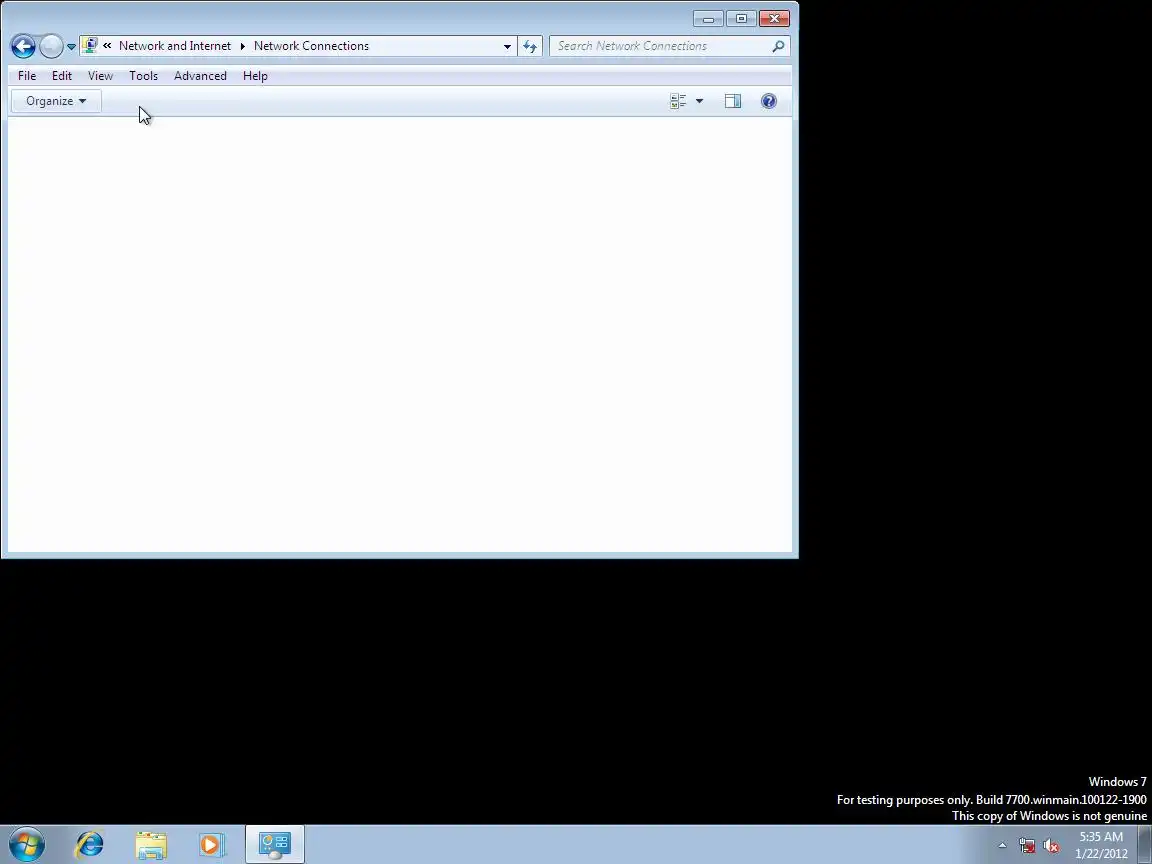Open the Windows Start menu
This screenshot has height=864, width=1152.
click(26, 845)
